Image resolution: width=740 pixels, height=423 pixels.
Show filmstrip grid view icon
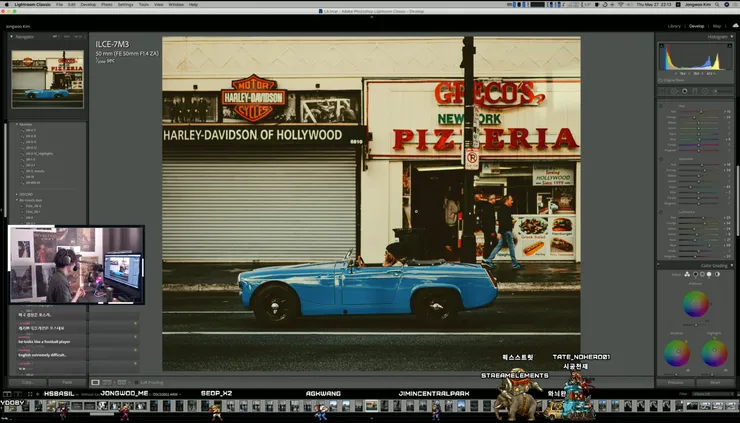coord(30,394)
